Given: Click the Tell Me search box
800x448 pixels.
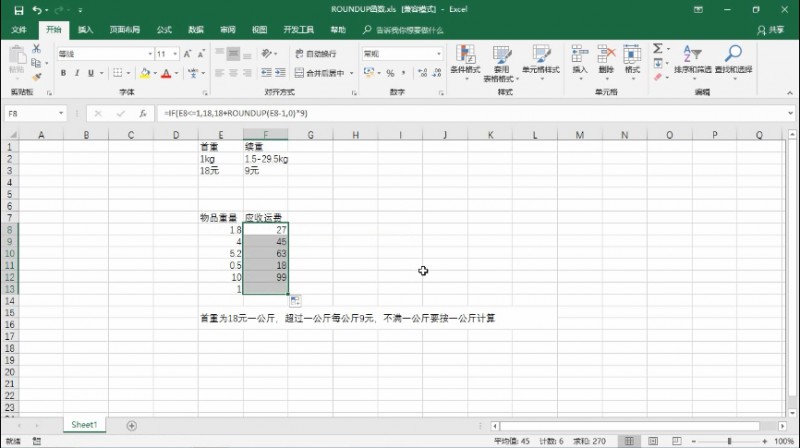Looking at the screenshot, I should tap(403, 30).
